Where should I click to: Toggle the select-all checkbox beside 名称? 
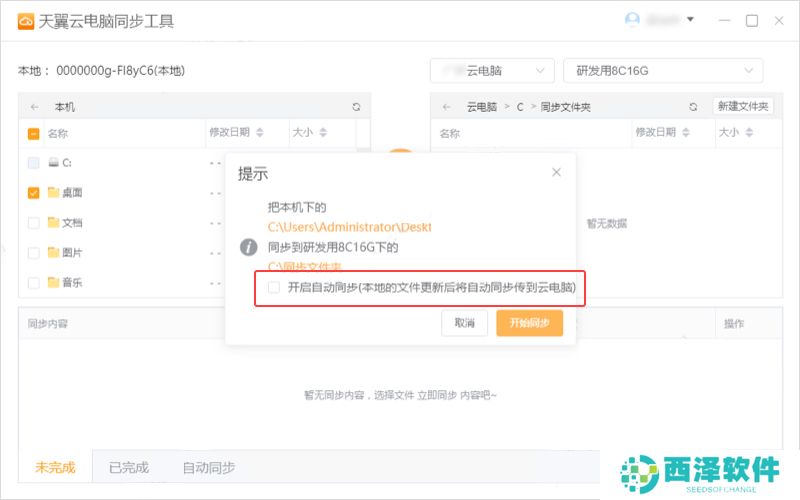(x=33, y=134)
